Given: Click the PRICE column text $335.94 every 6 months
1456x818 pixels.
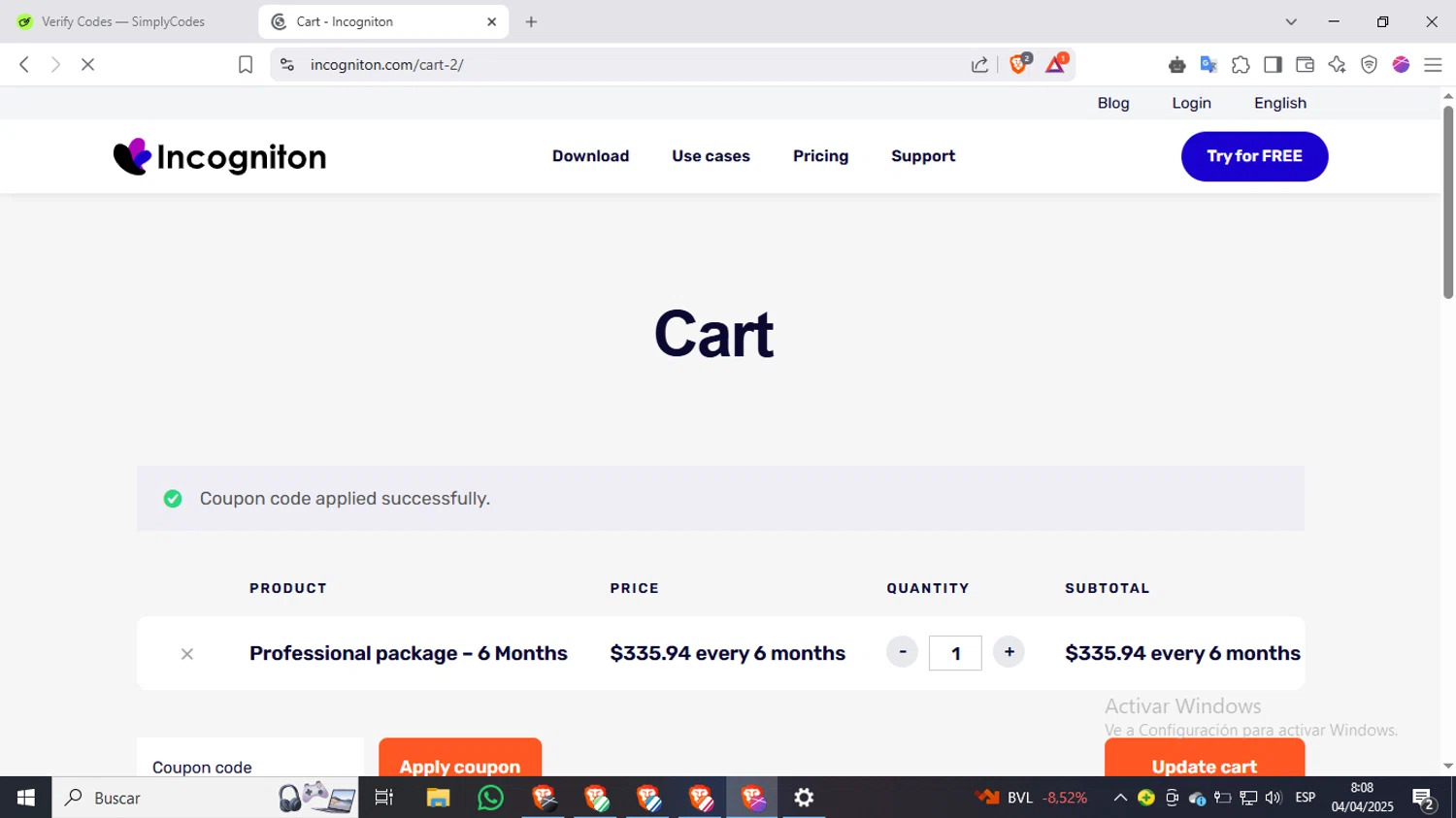Looking at the screenshot, I should click(728, 654).
